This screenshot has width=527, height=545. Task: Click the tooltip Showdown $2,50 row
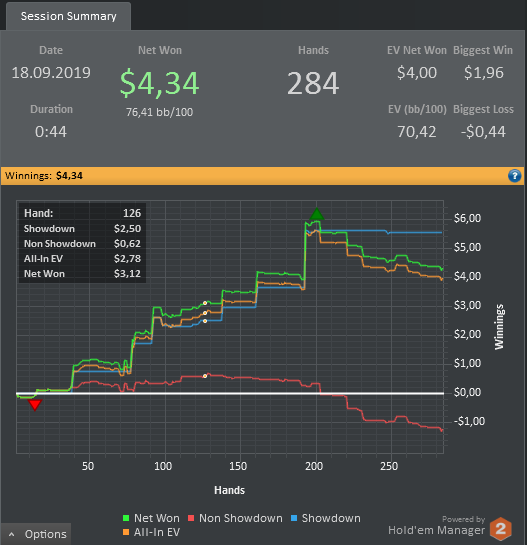(82, 228)
